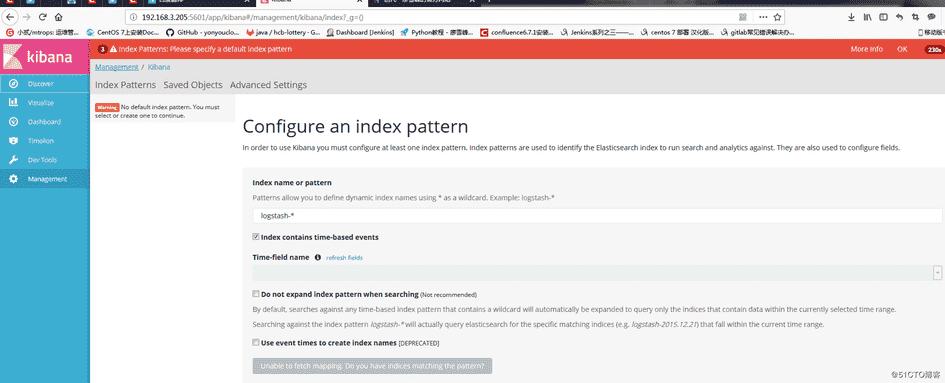Image resolution: width=945 pixels, height=383 pixels.
Task: Toggle the browser sidebar view icon
Action: tap(884, 17)
